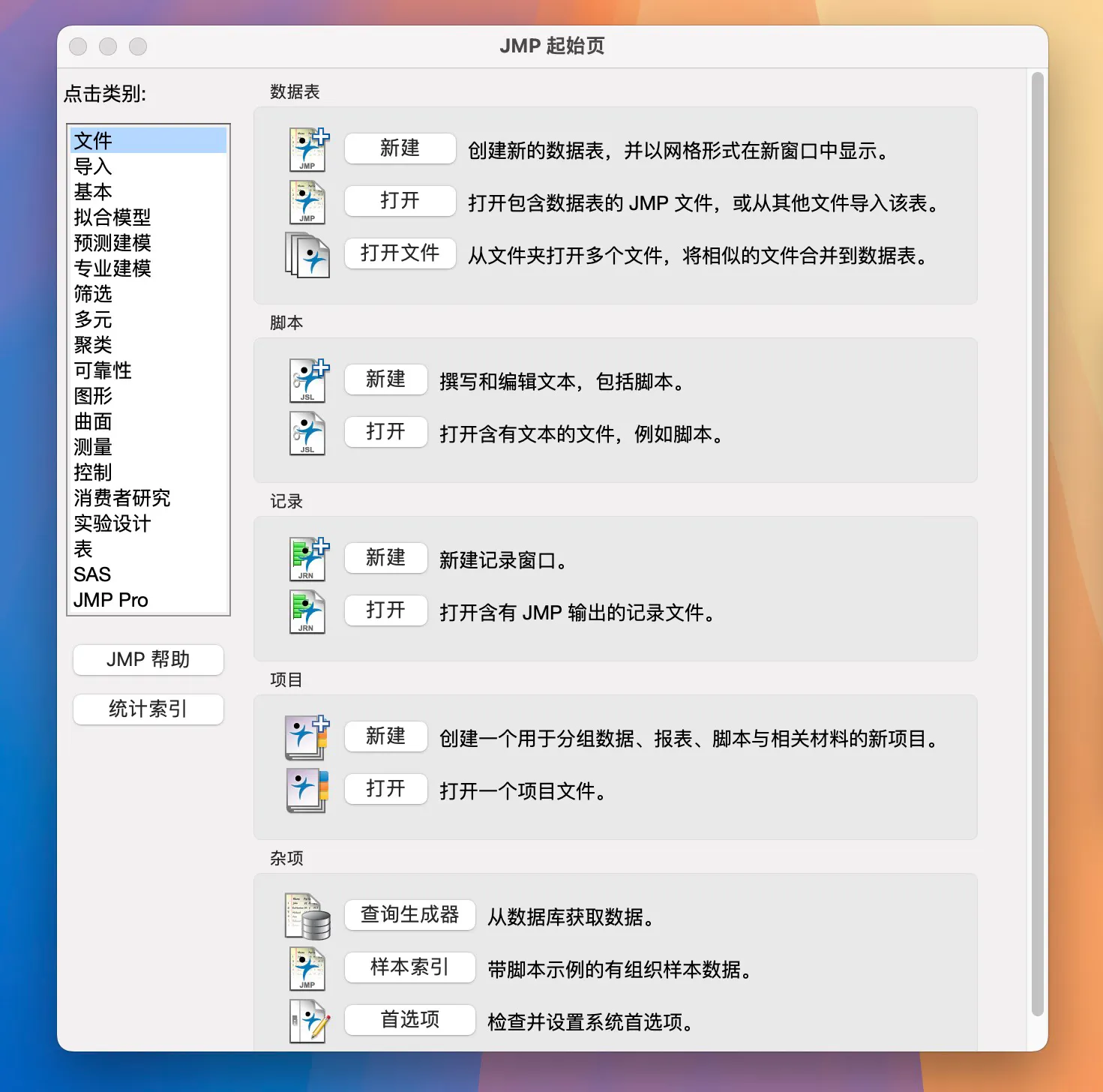Select 测量 category
The width and height of the screenshot is (1103, 1092).
tap(148, 446)
